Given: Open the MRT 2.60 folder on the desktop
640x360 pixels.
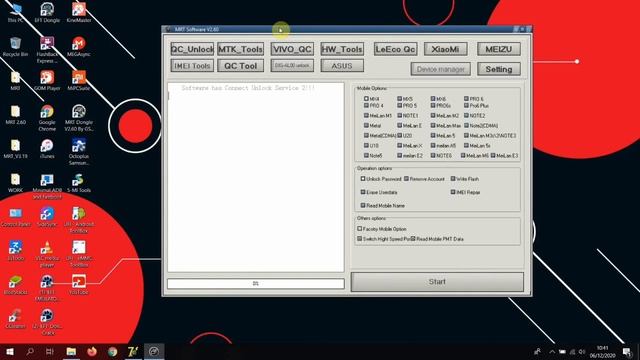Looking at the screenshot, I should click(x=16, y=115).
